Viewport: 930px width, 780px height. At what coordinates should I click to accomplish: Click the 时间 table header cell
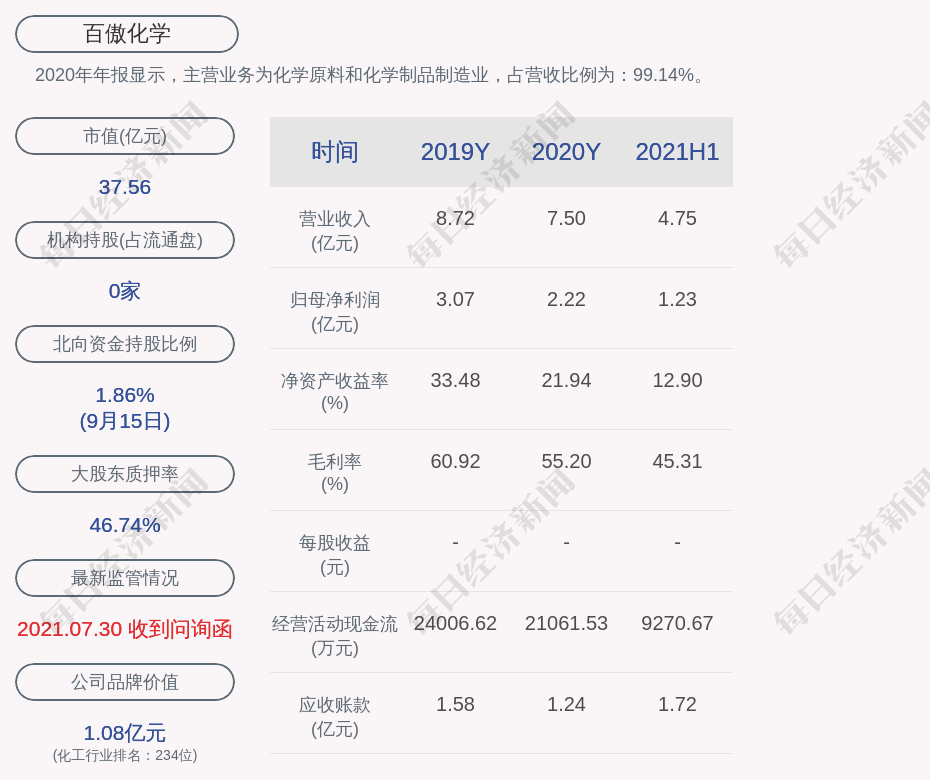click(x=335, y=152)
